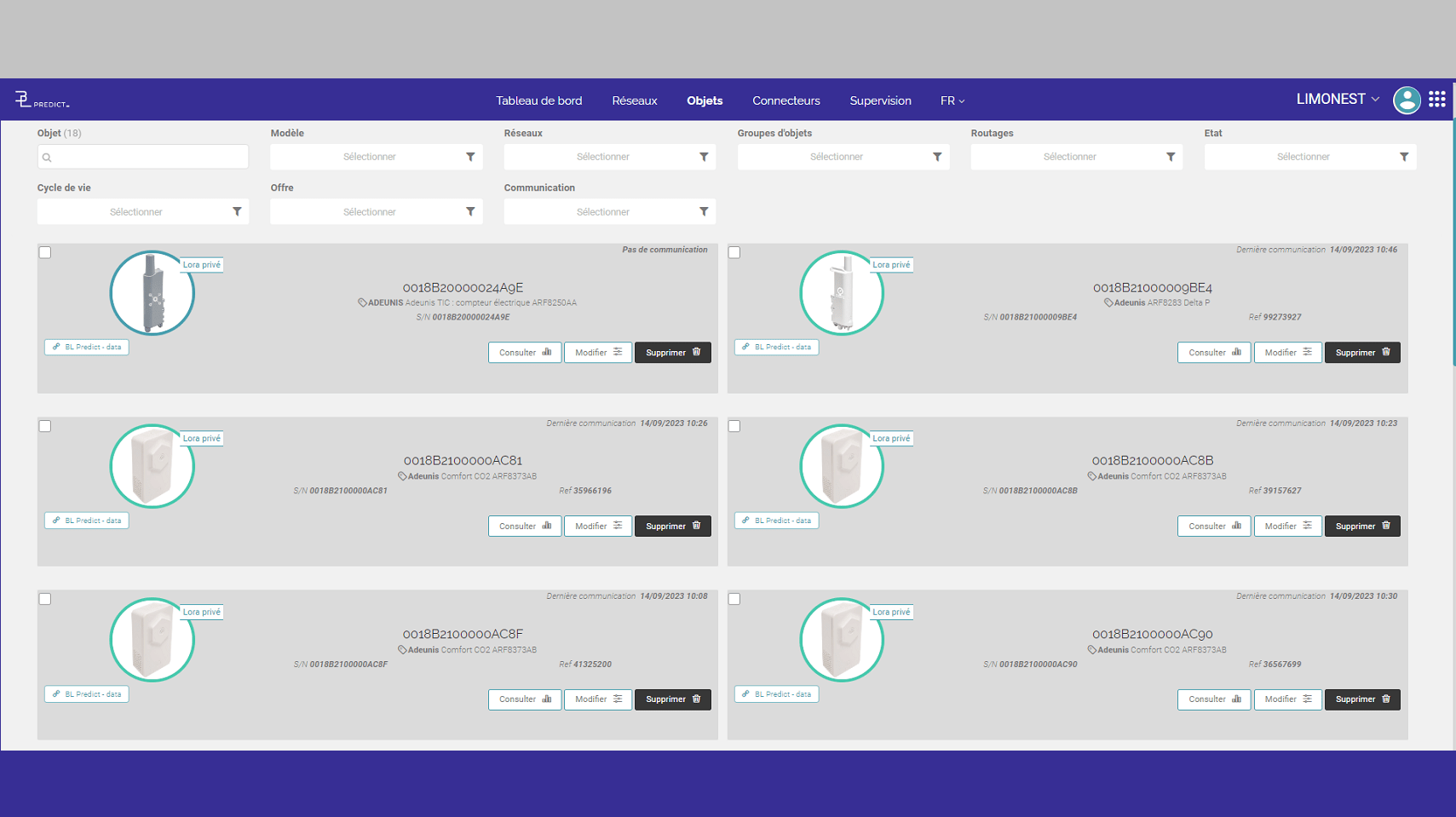This screenshot has width=1456, height=817.
Task: Check the box for object 0018B20000024A9E
Action: click(45, 252)
